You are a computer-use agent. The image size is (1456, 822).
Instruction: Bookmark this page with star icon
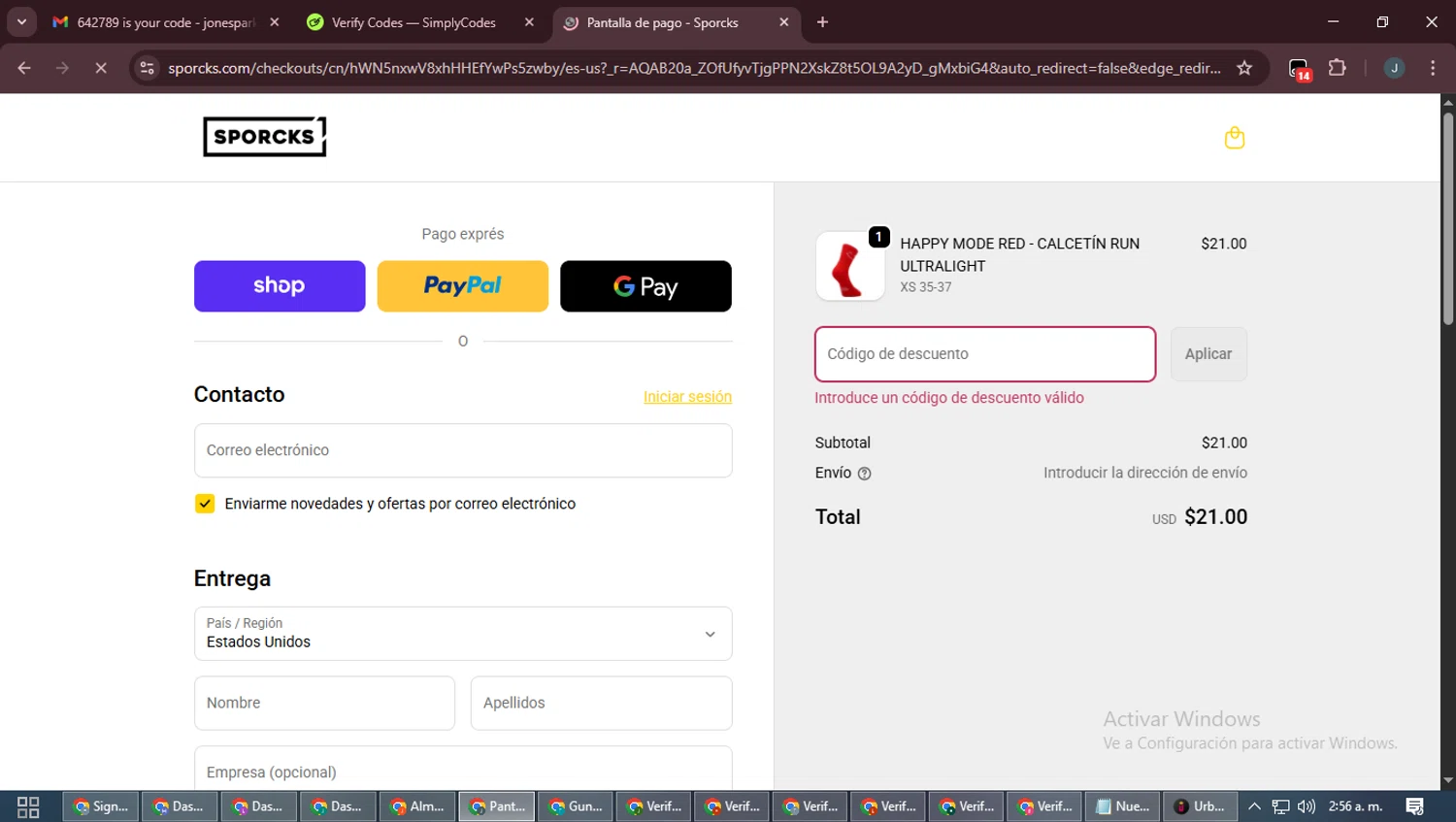[1244, 68]
